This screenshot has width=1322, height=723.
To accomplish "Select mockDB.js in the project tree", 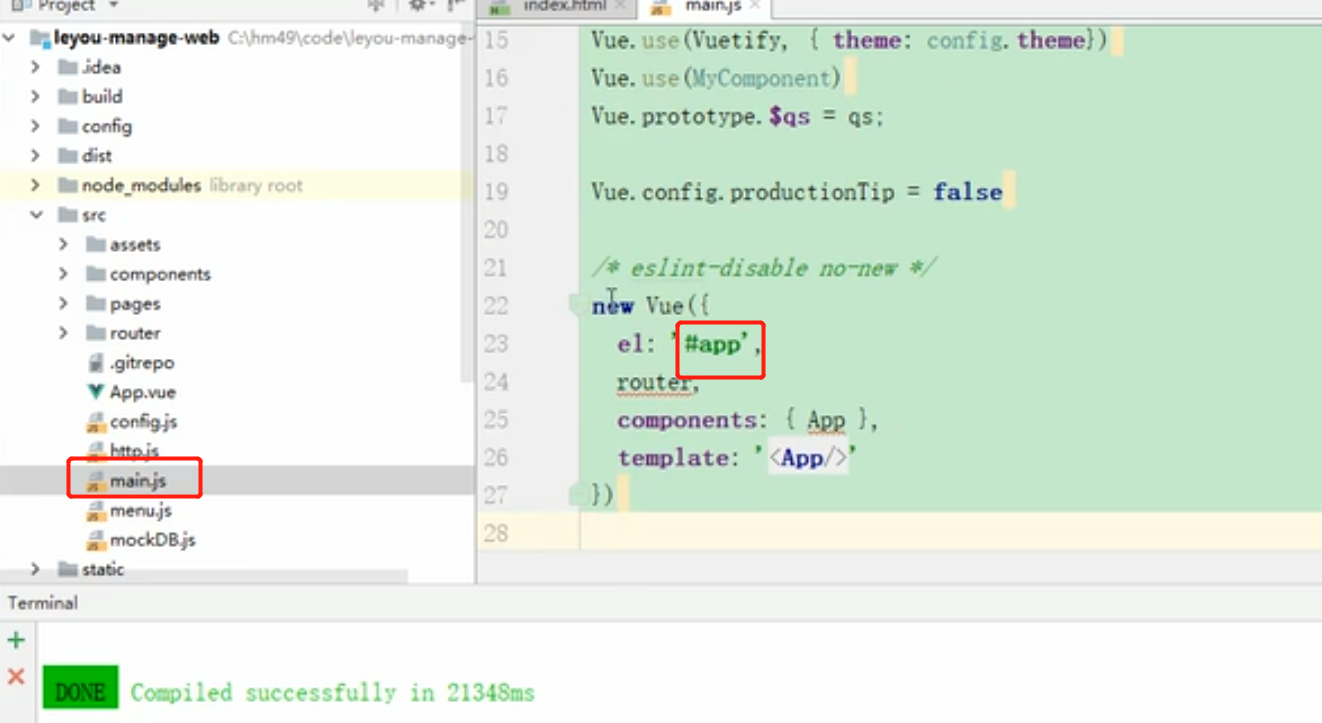I will coord(153,540).
